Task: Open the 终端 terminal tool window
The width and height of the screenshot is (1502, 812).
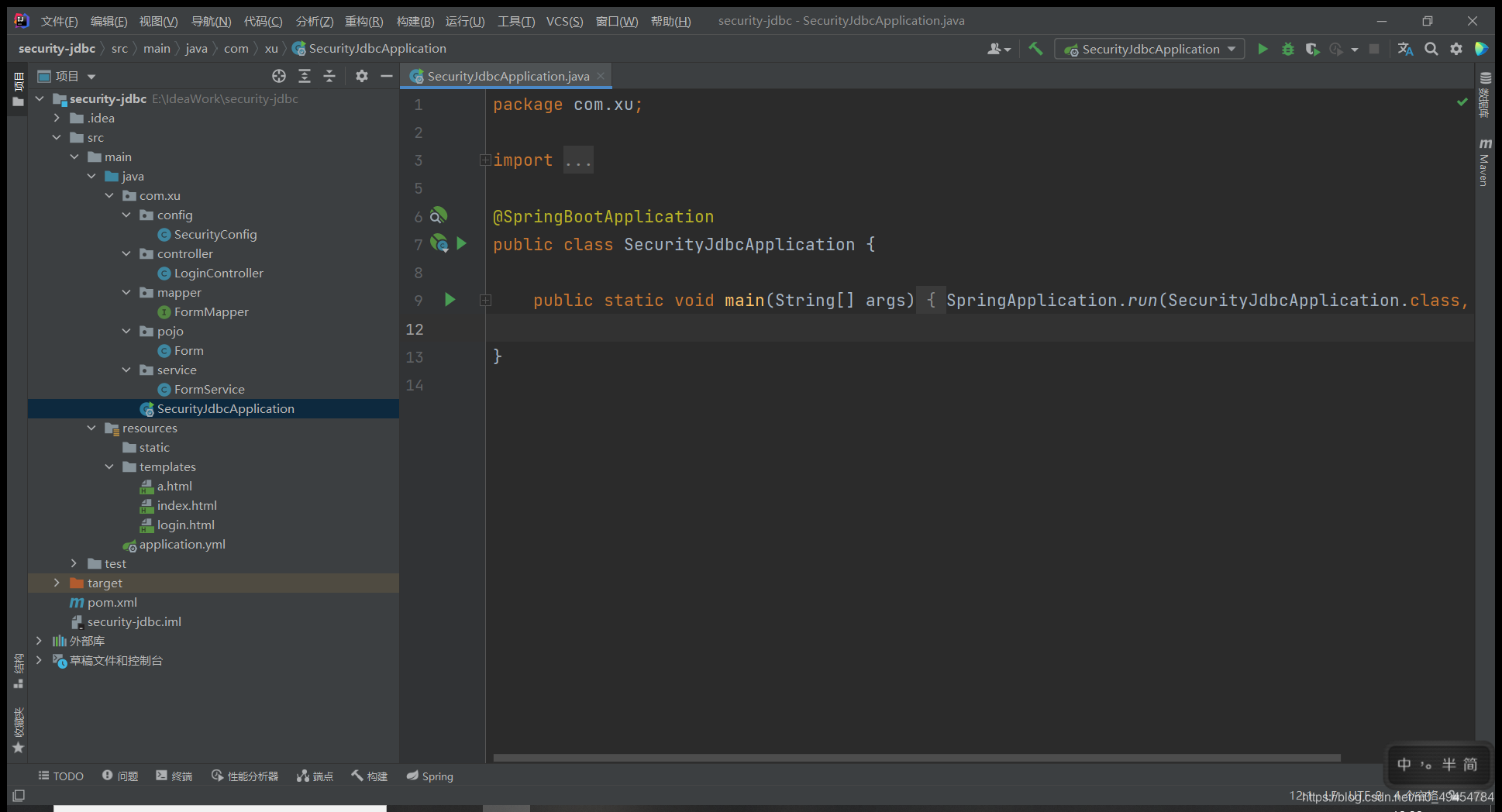Action: [x=174, y=776]
